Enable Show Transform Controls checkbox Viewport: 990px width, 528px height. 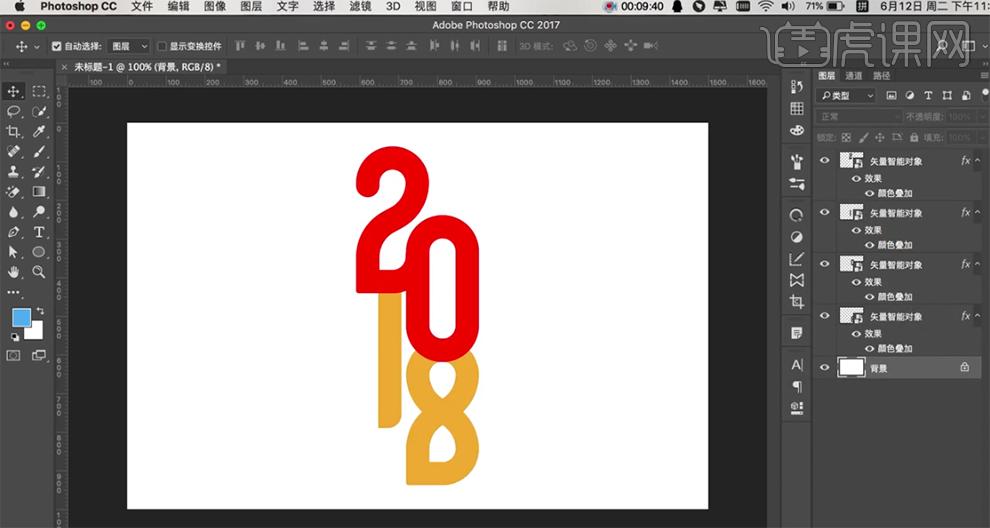coord(162,46)
